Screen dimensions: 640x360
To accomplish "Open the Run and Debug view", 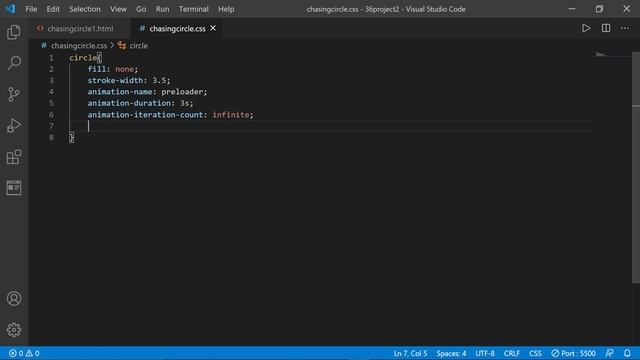I will pyautogui.click(x=14, y=126).
